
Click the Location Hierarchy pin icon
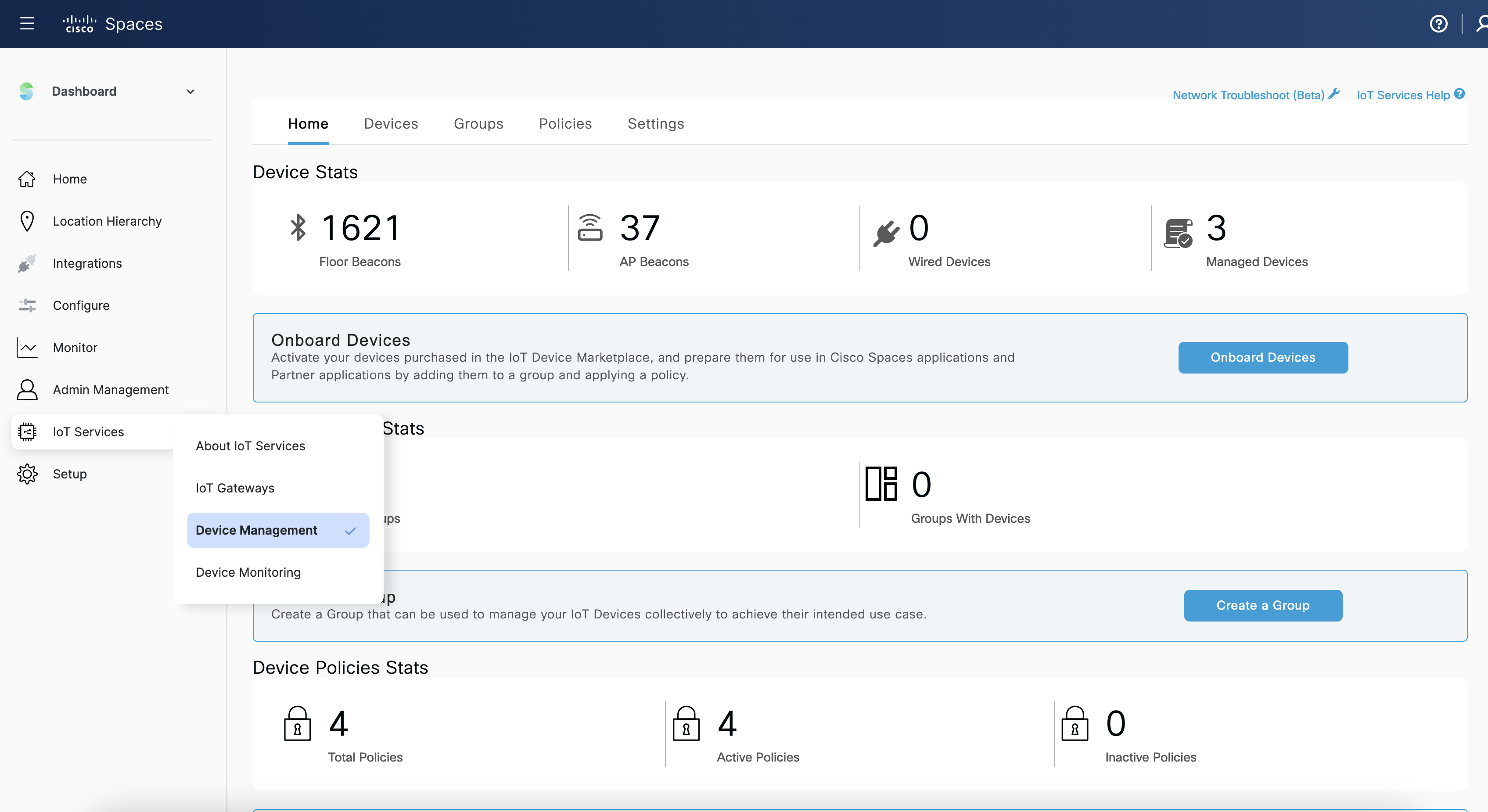pyautogui.click(x=27, y=221)
